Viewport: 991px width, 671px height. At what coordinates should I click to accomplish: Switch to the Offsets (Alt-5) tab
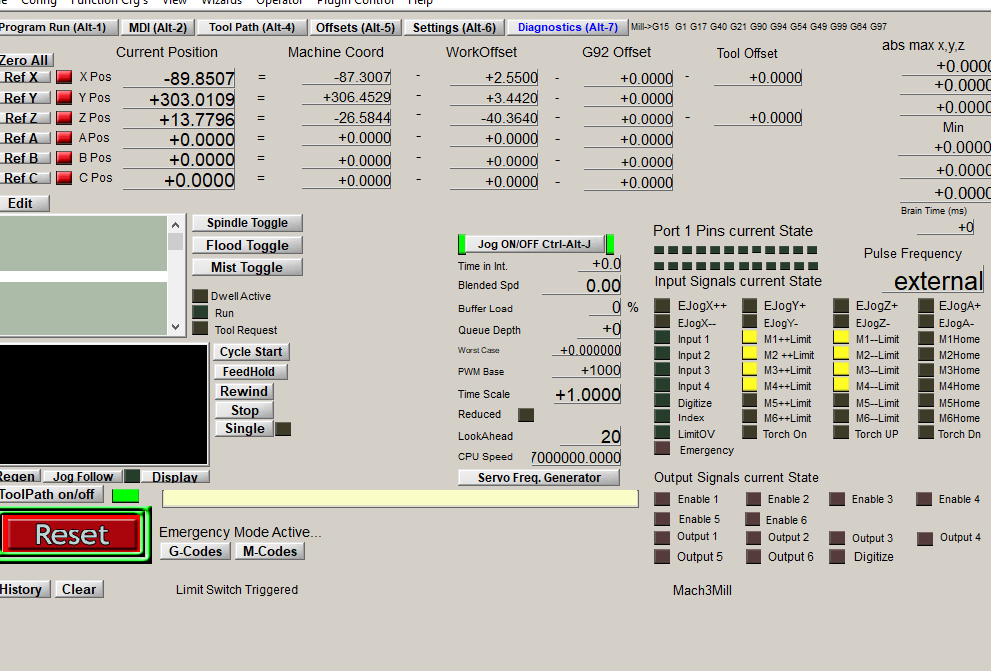(x=355, y=27)
